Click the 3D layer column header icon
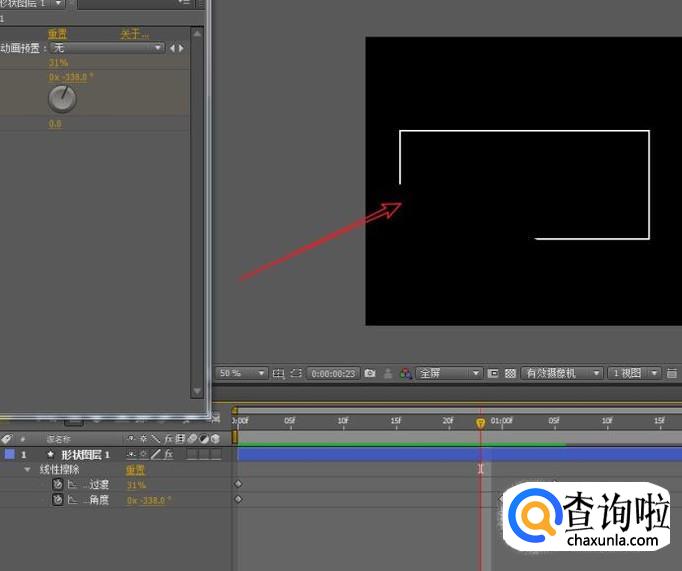 215,439
